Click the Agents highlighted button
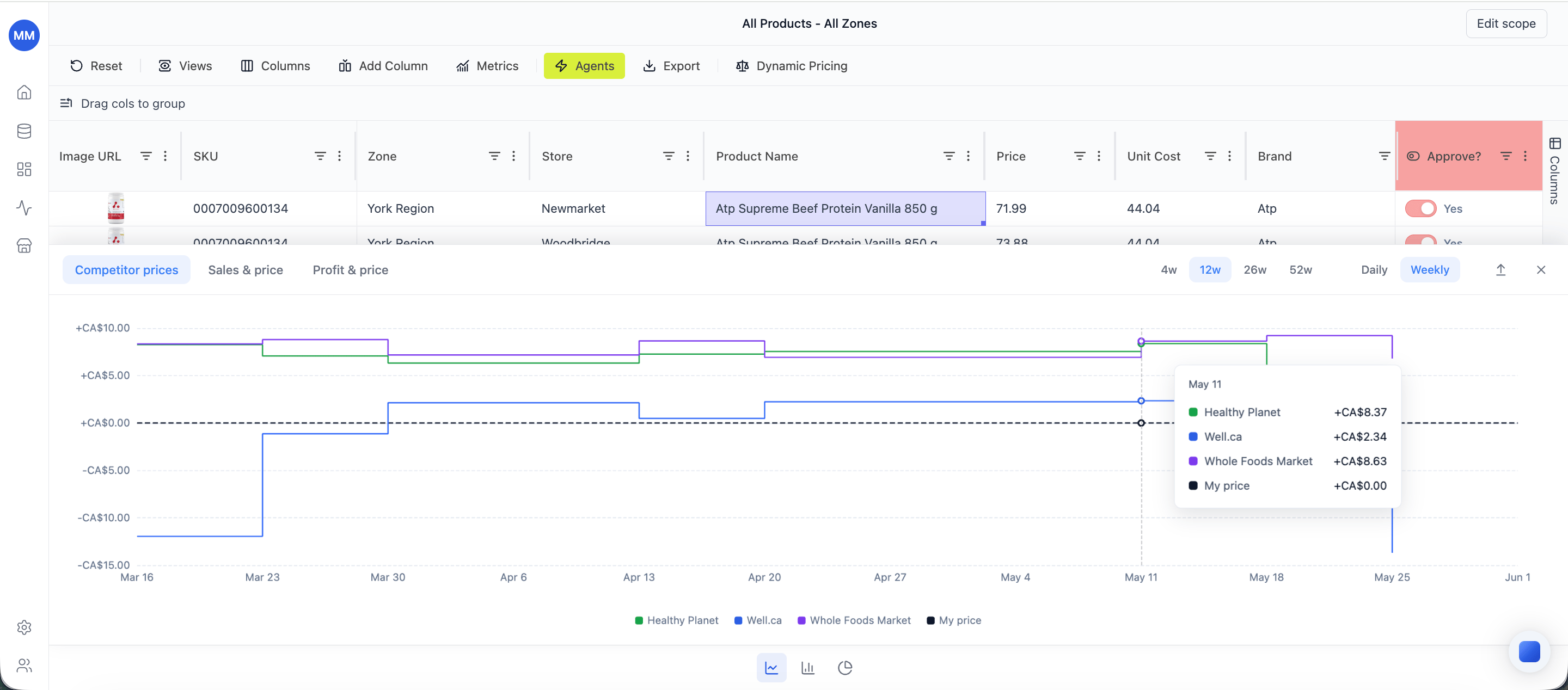1568x690 pixels. click(x=584, y=66)
